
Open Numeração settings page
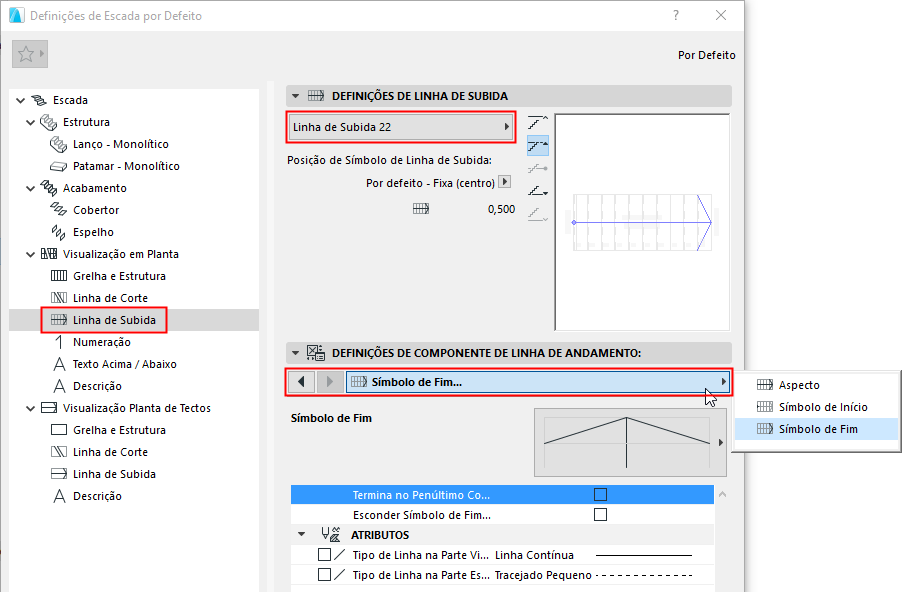coord(101,342)
